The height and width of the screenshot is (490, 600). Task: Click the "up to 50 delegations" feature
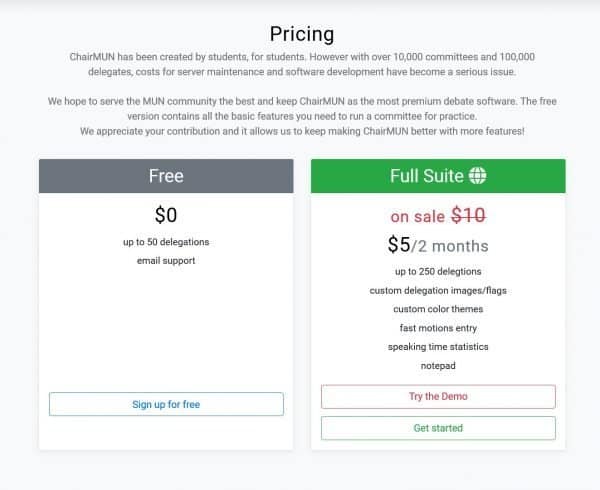166,242
